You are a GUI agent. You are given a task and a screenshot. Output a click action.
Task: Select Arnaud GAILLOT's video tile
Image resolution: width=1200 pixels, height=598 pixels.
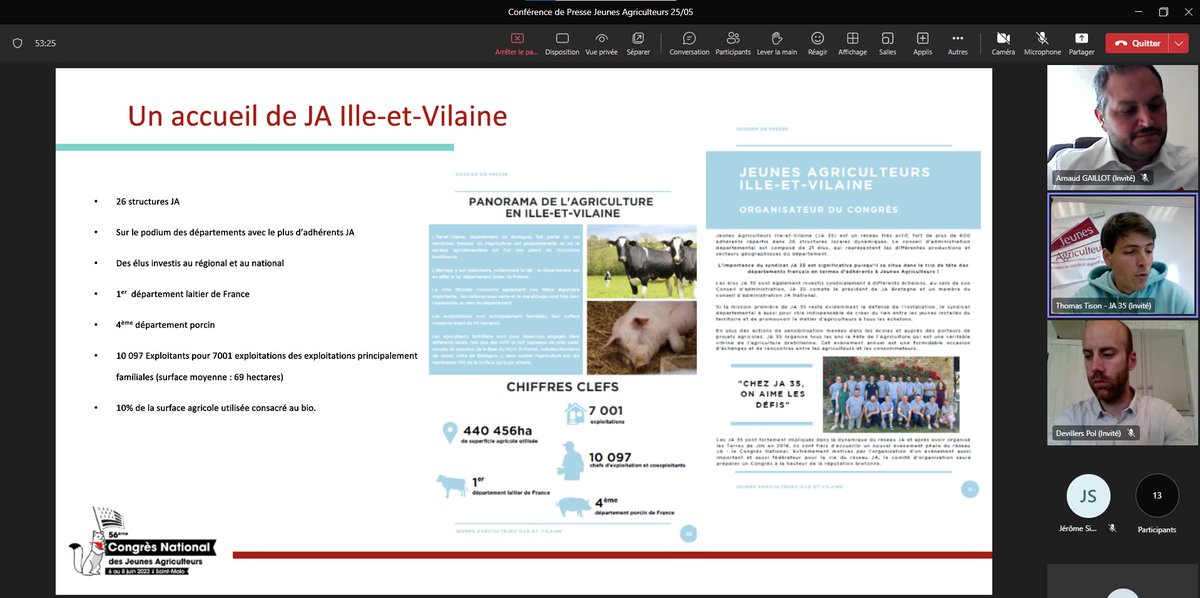(x=1123, y=126)
